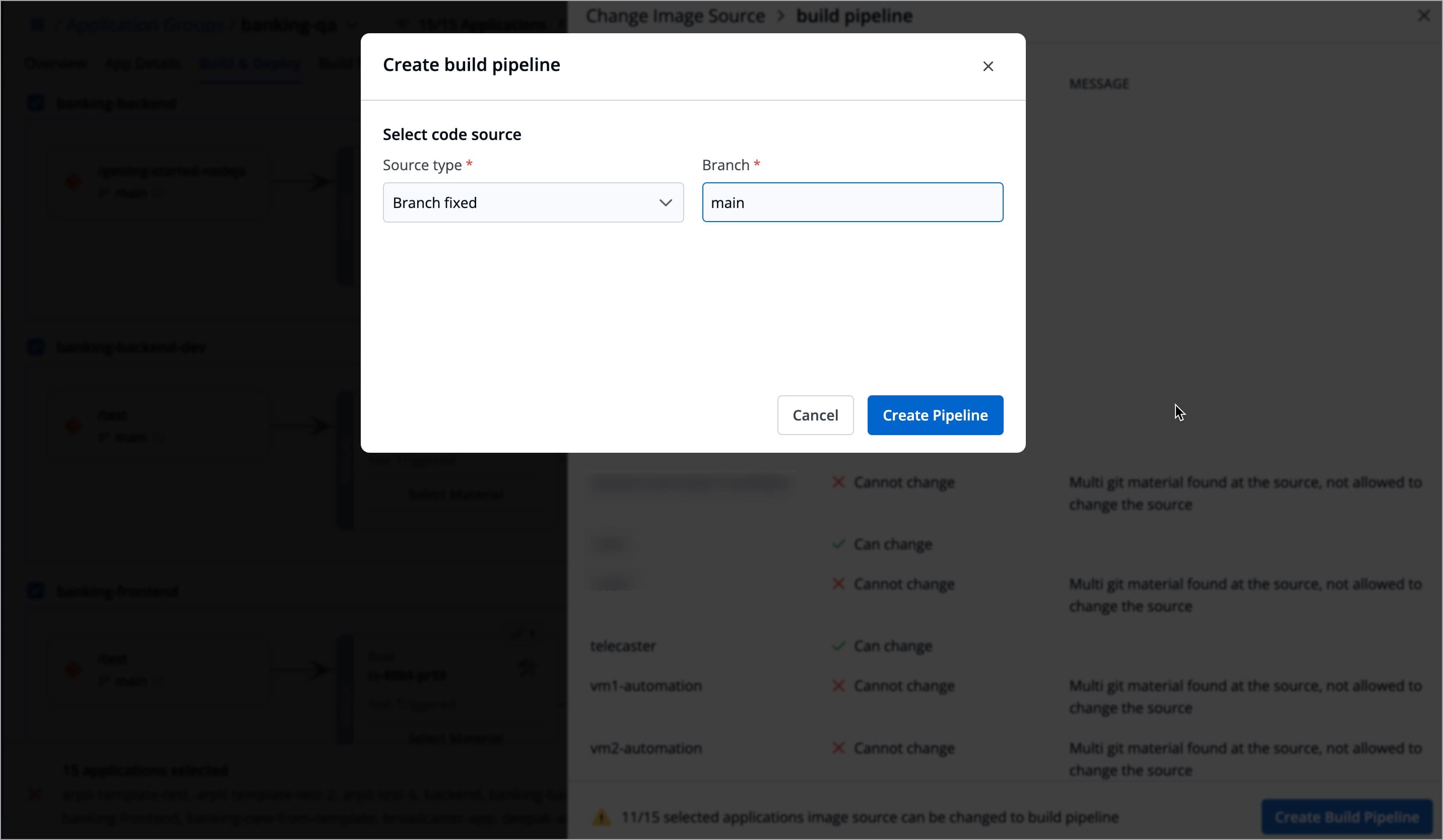
Task: Switch to the Overview tab
Action: (x=55, y=63)
